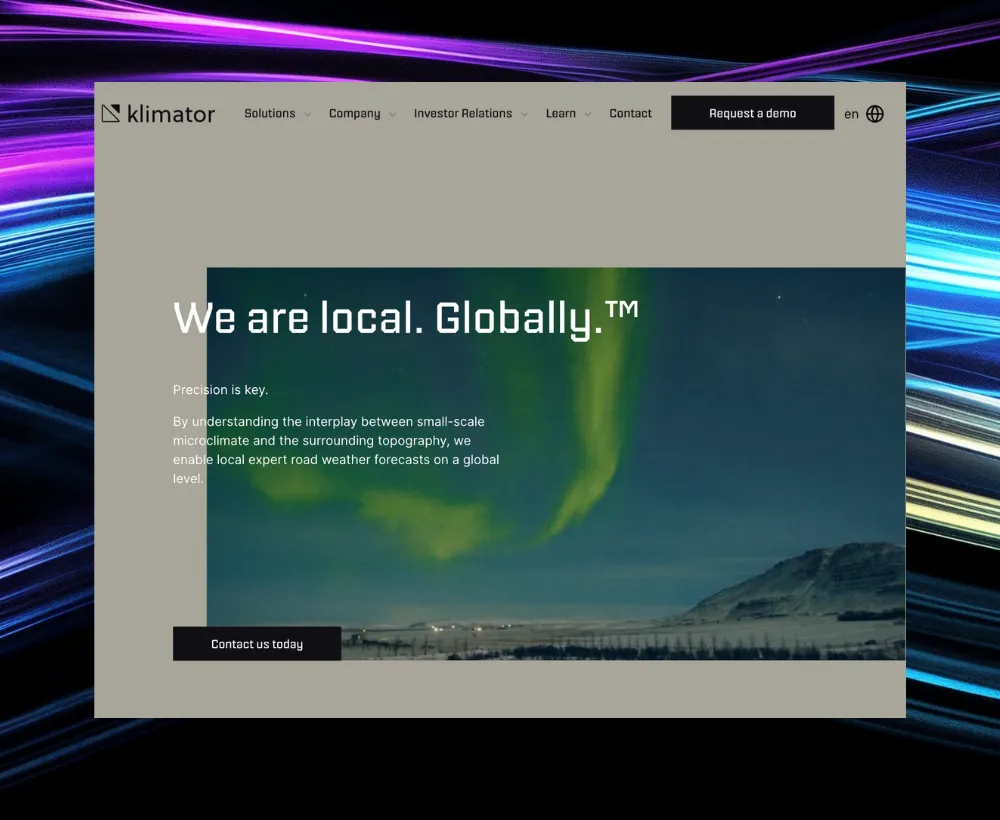Click the 'Precision is key.' text

coord(220,390)
